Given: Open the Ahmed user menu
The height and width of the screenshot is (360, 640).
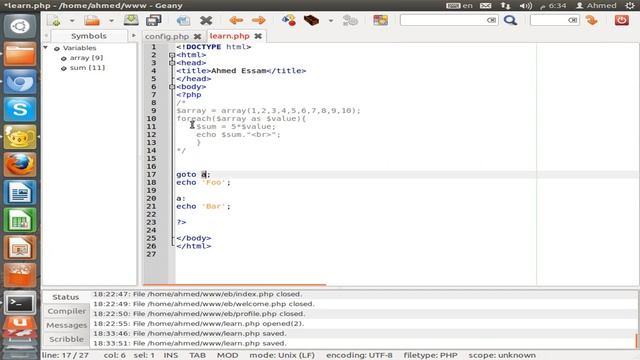Looking at the screenshot, I should 596,6.
